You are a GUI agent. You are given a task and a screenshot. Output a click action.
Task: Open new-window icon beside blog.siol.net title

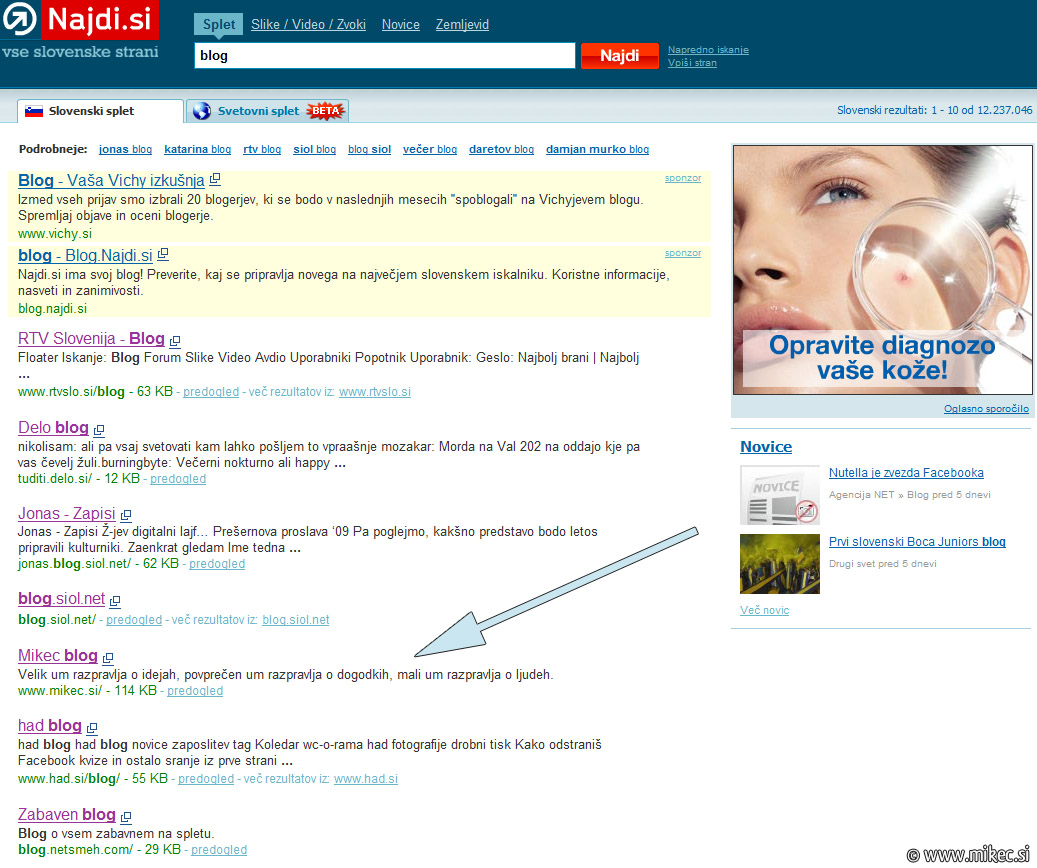[115, 601]
